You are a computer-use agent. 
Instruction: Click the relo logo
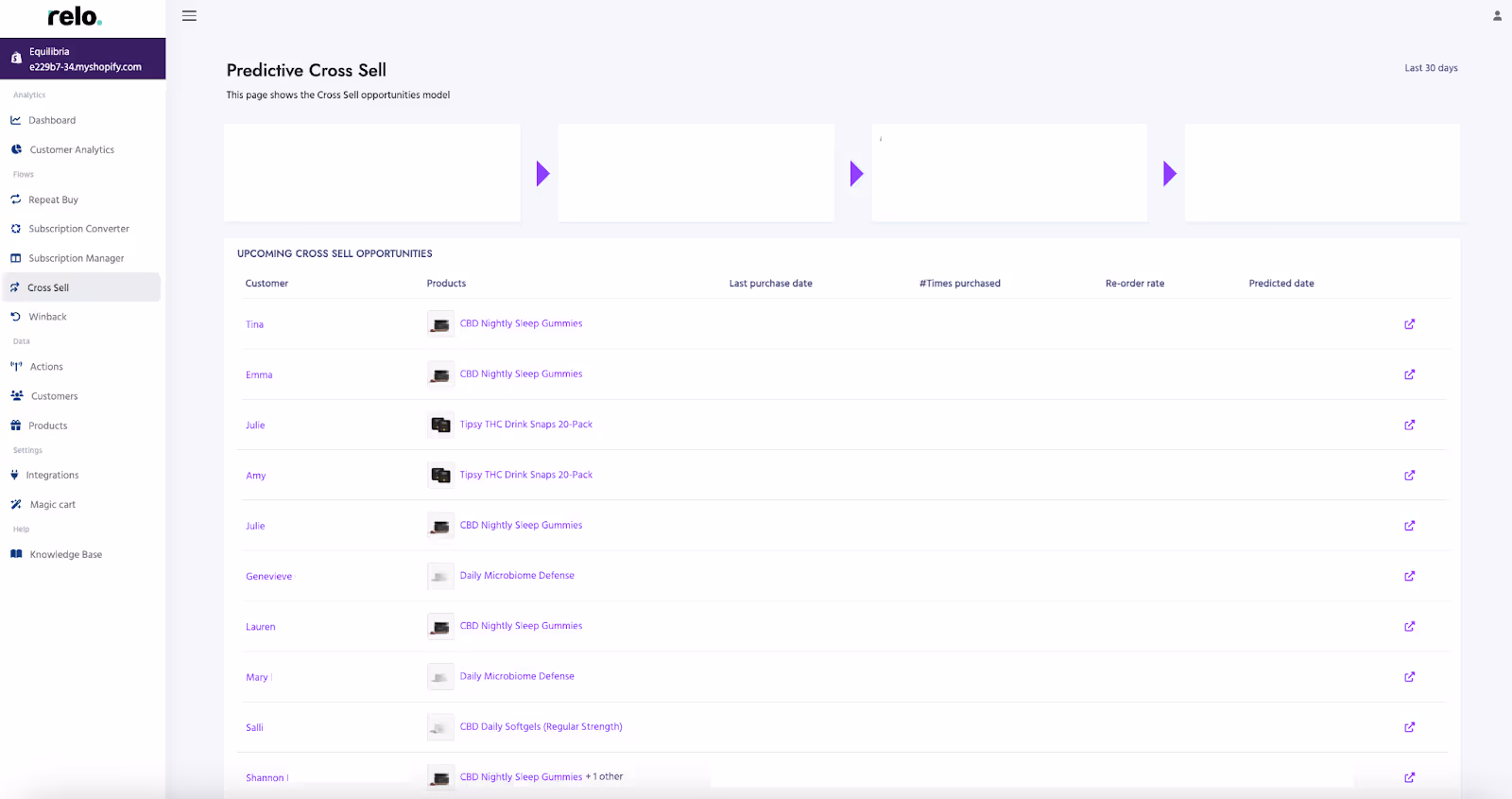click(x=75, y=17)
